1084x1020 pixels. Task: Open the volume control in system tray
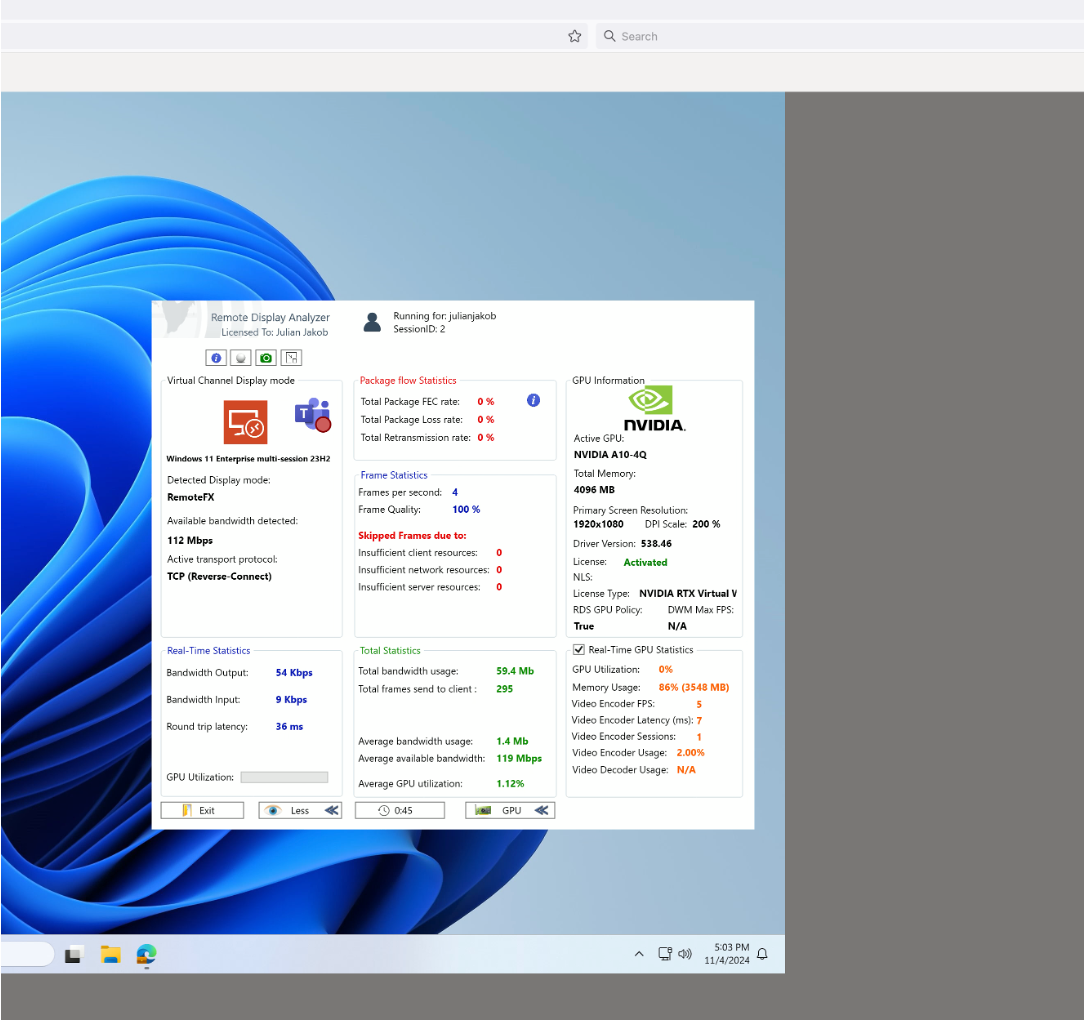click(x=684, y=954)
